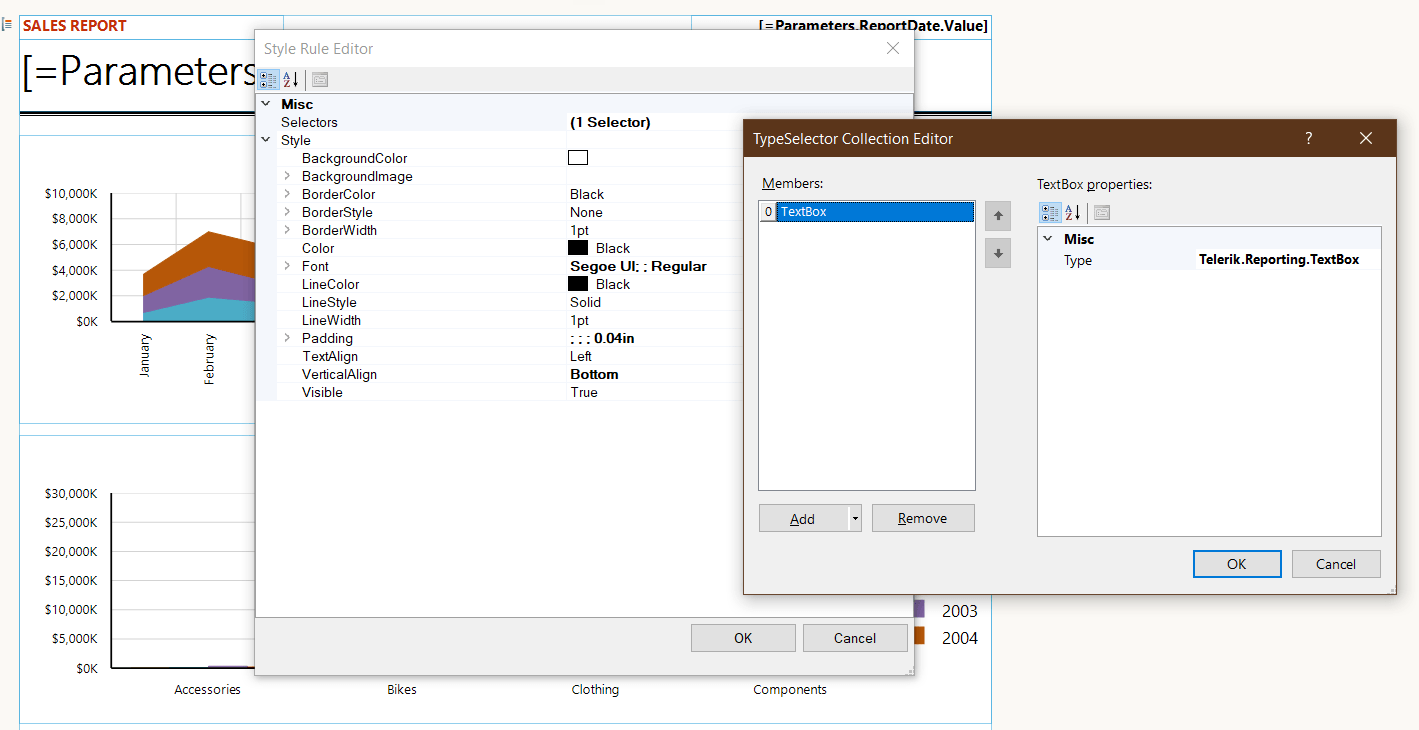Open the Add button dropdown arrow
The height and width of the screenshot is (730, 1419).
coord(855,519)
